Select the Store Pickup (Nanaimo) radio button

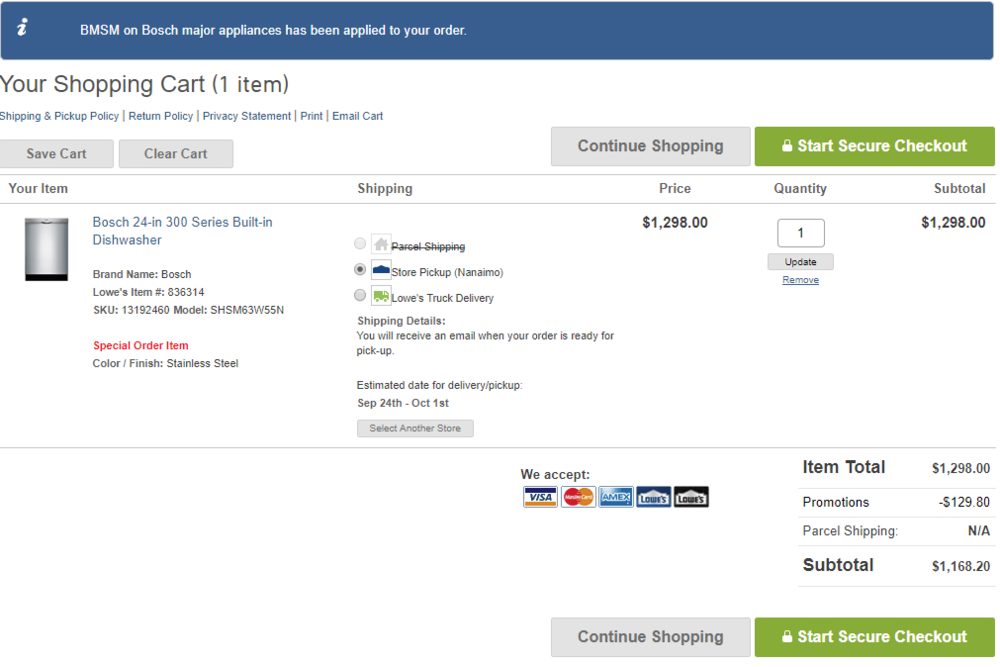pyautogui.click(x=360, y=270)
